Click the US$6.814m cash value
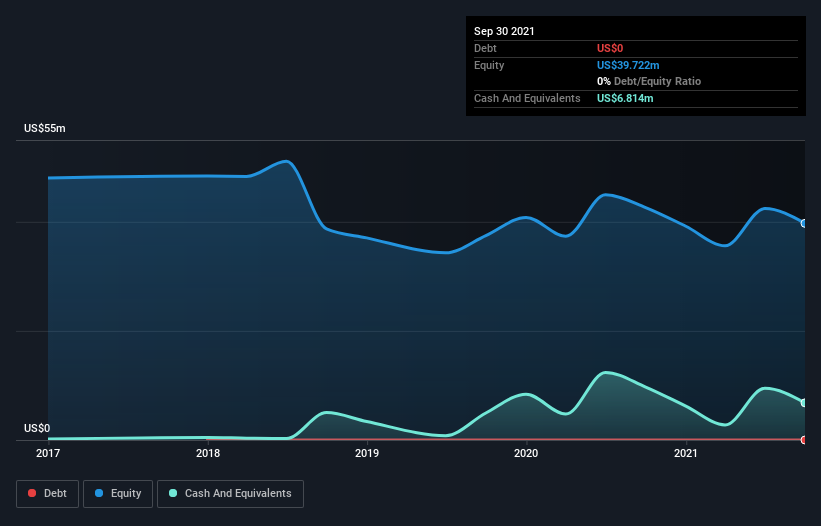 625,98
